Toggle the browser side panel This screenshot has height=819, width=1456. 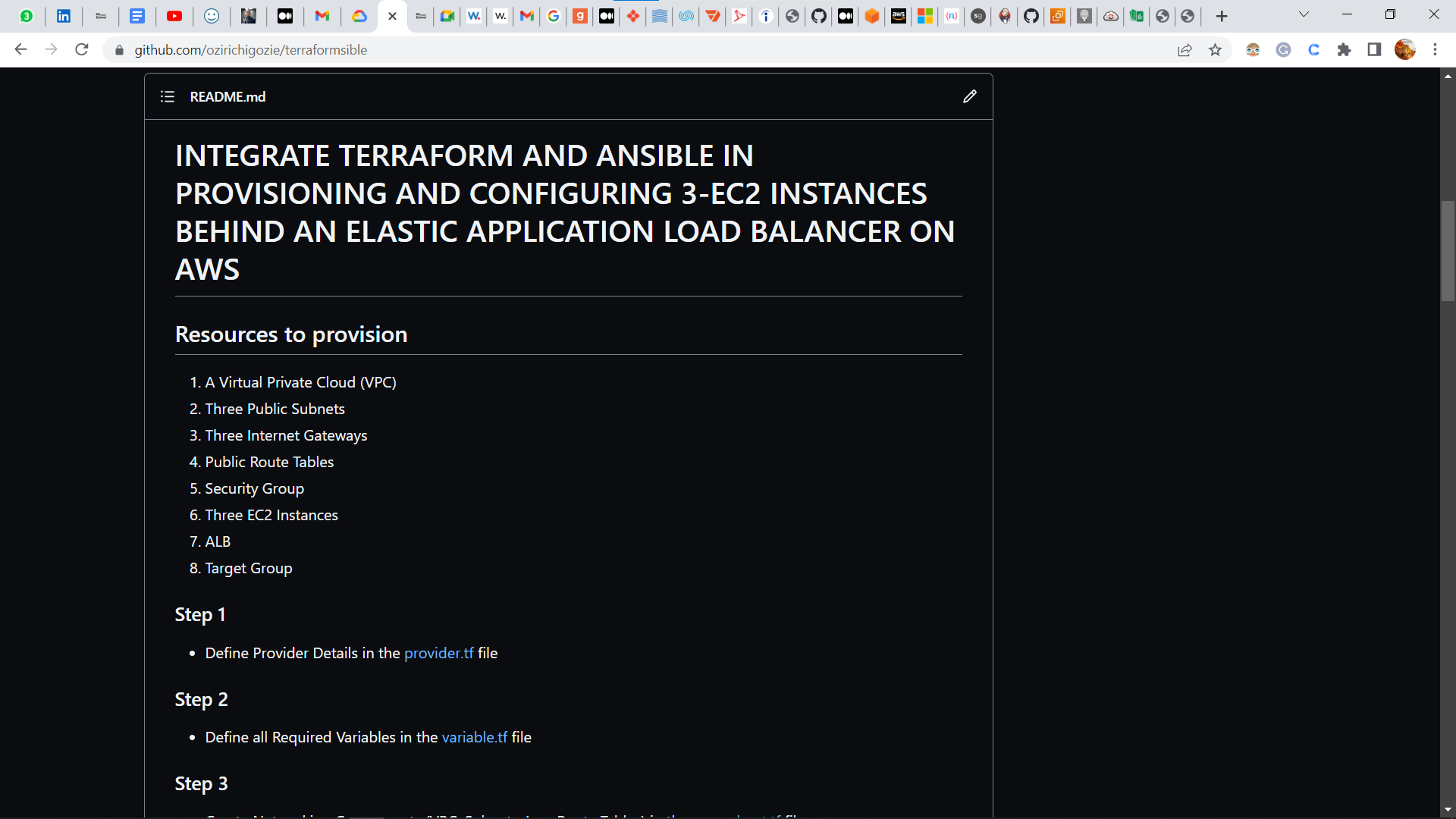(1374, 50)
